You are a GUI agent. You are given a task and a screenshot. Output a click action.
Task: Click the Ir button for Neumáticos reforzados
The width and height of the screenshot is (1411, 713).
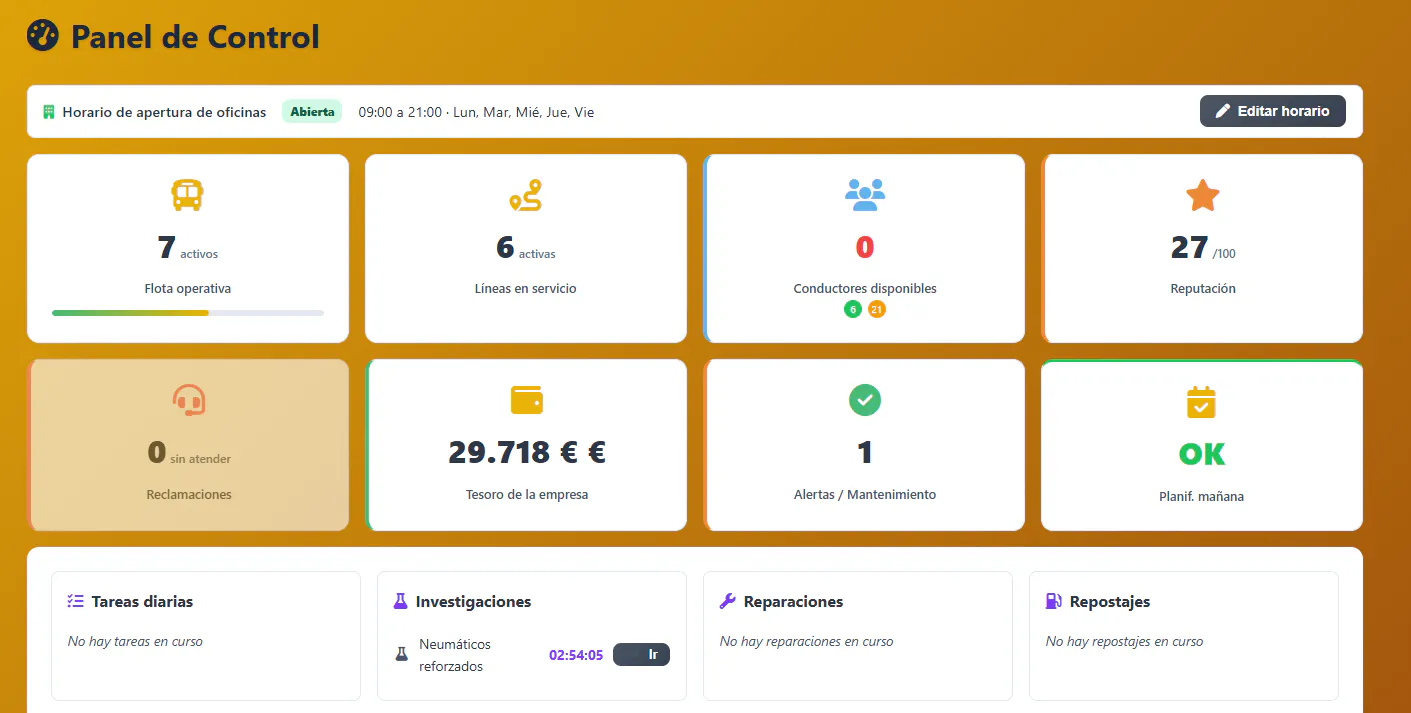(x=641, y=655)
